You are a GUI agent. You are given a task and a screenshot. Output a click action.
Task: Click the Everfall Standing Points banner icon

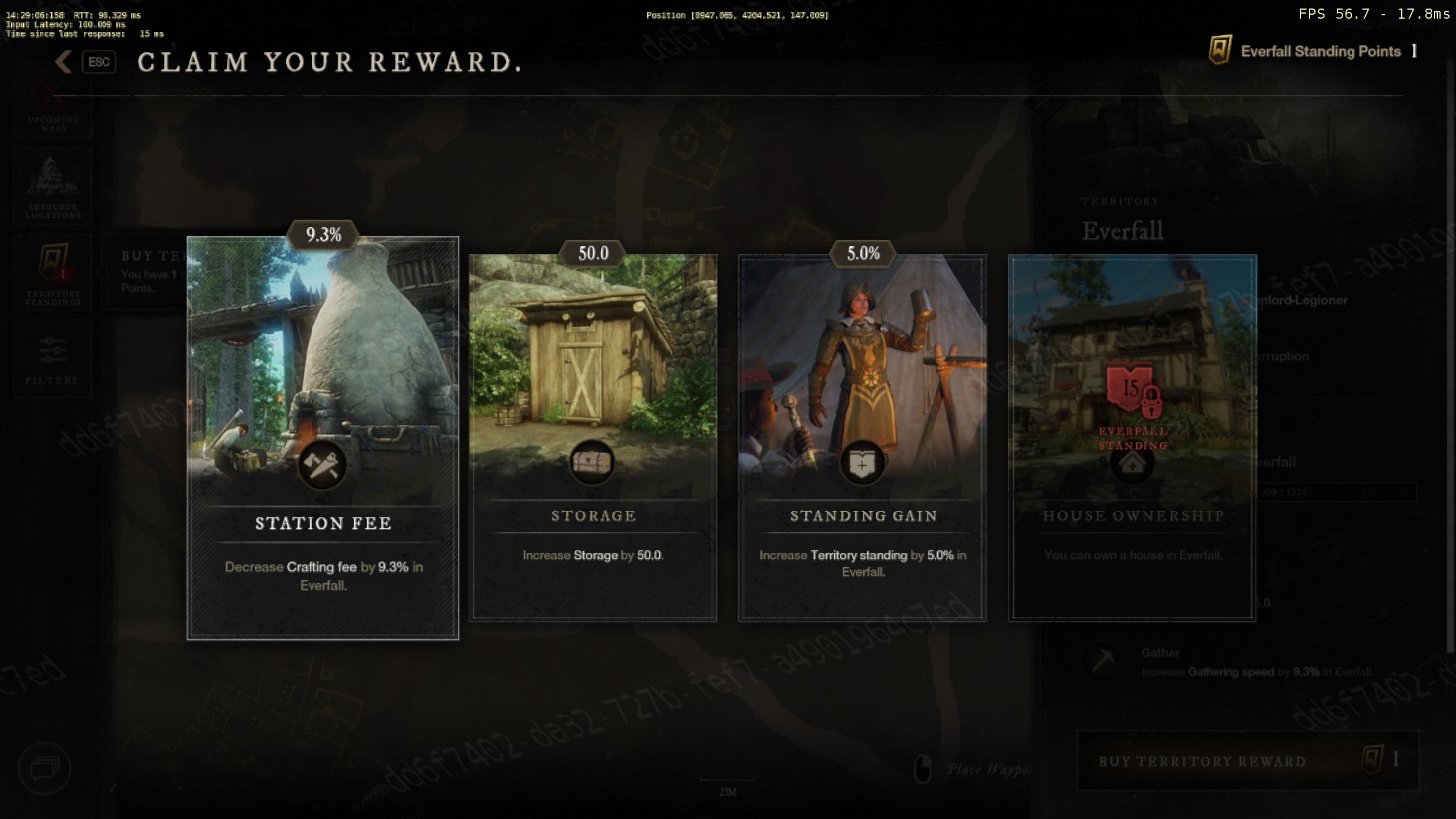[x=1220, y=50]
